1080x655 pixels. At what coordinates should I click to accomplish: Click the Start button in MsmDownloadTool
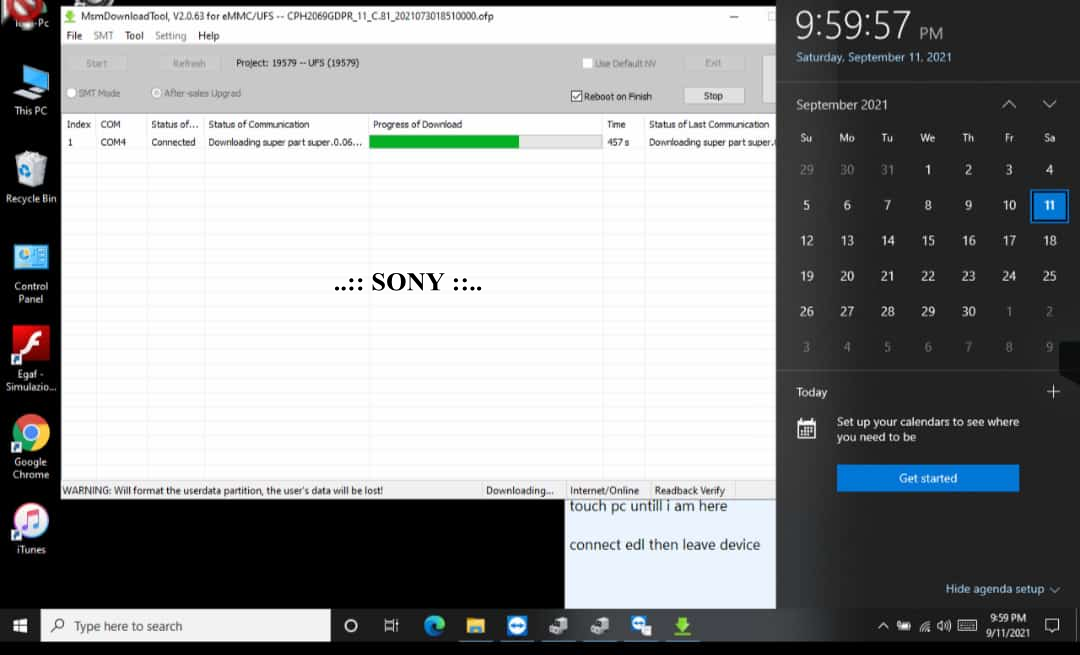click(96, 63)
